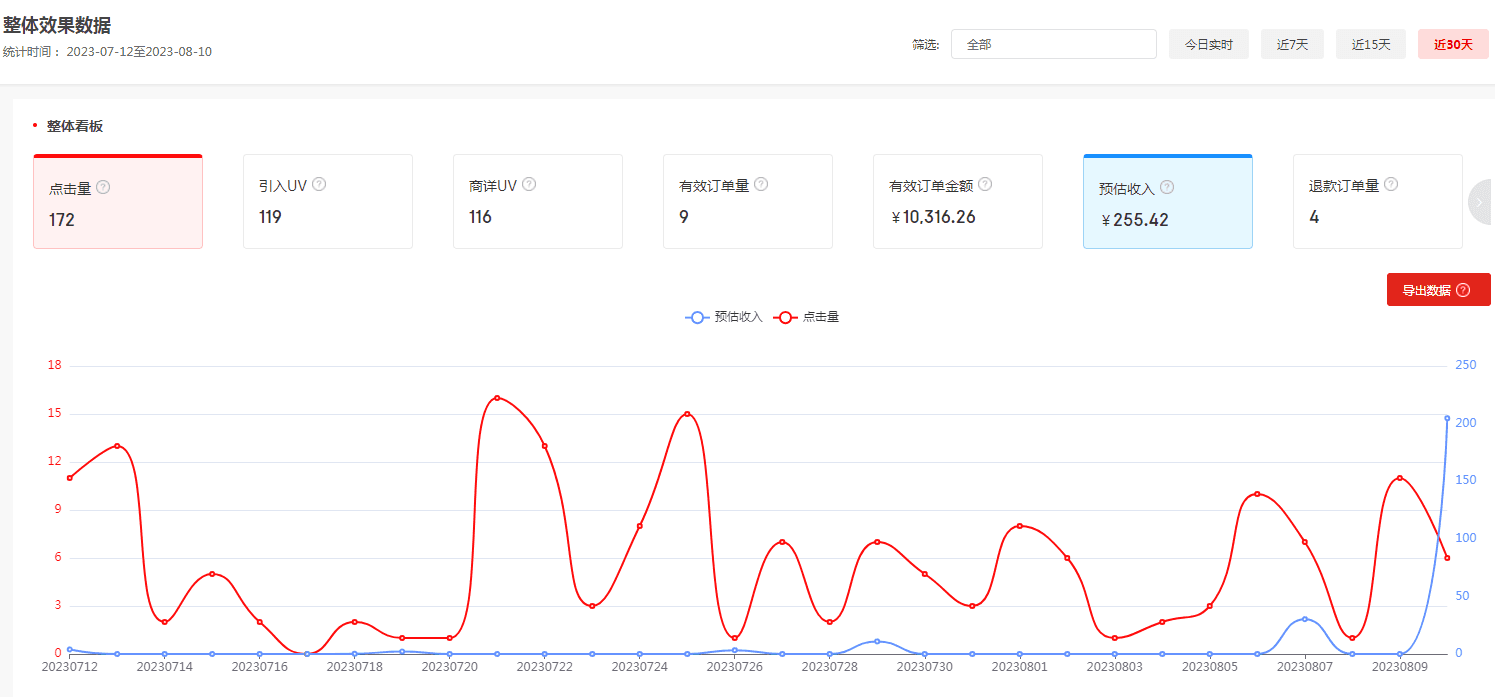Click help icon beside 引入UV
The height and width of the screenshot is (697, 1495).
[x=319, y=184]
